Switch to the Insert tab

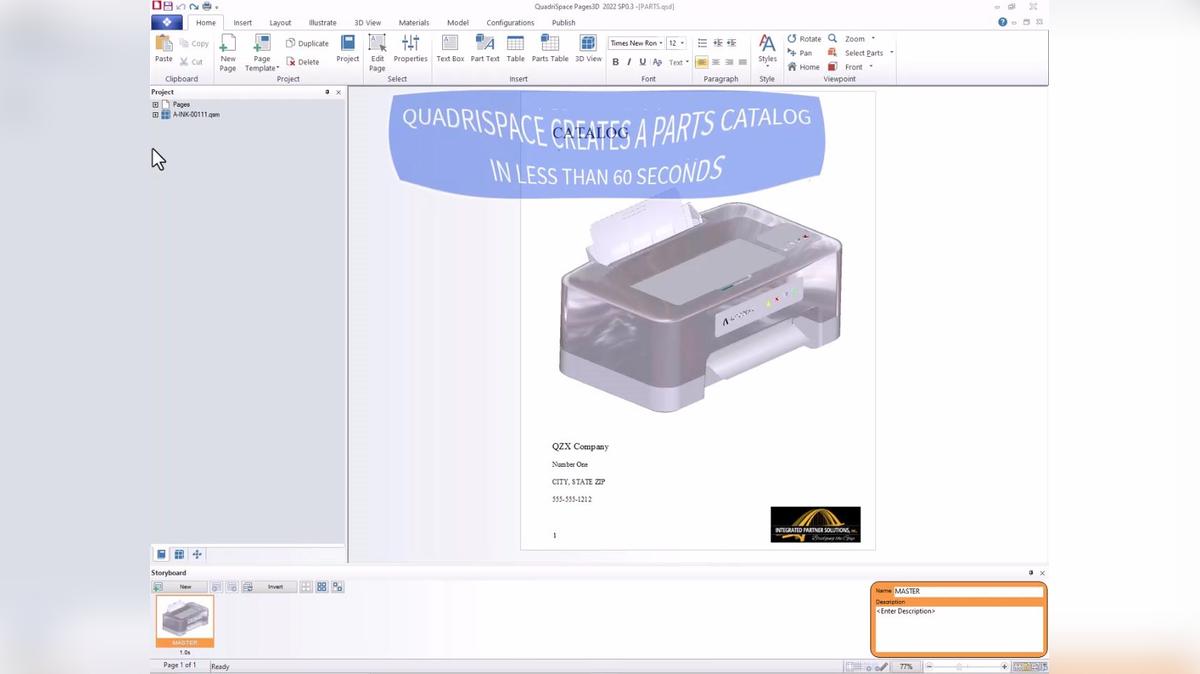[243, 22]
